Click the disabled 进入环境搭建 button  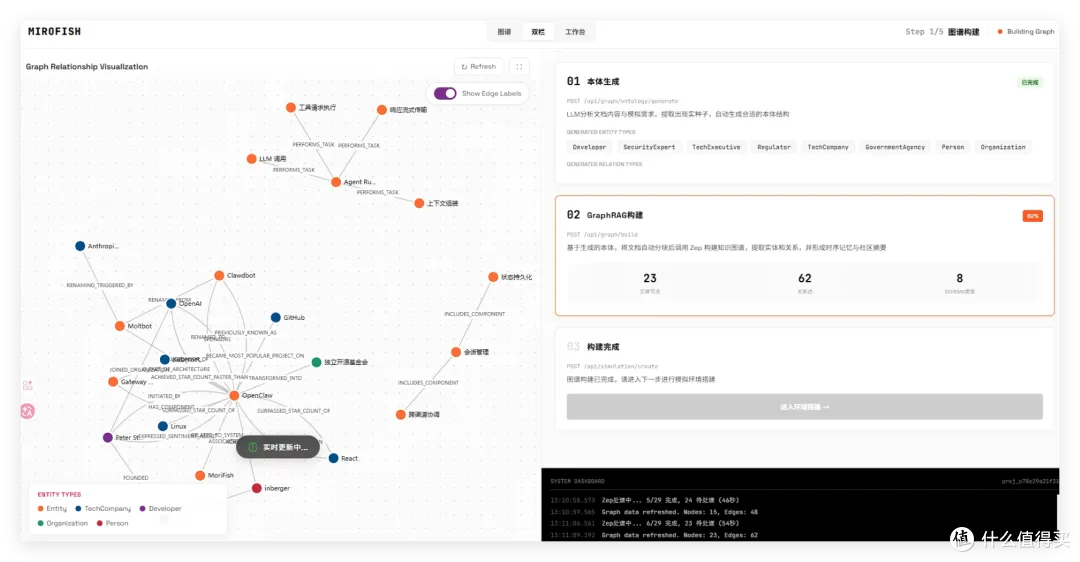pos(804,407)
